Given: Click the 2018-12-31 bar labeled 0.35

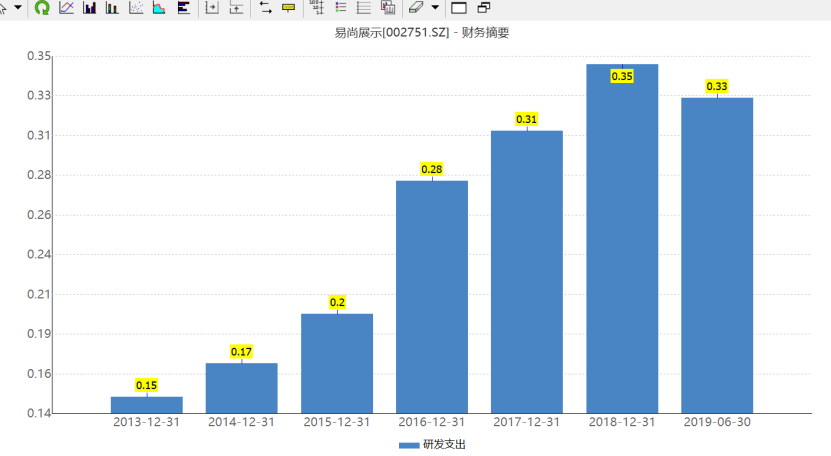Looking at the screenshot, I should tap(622, 239).
